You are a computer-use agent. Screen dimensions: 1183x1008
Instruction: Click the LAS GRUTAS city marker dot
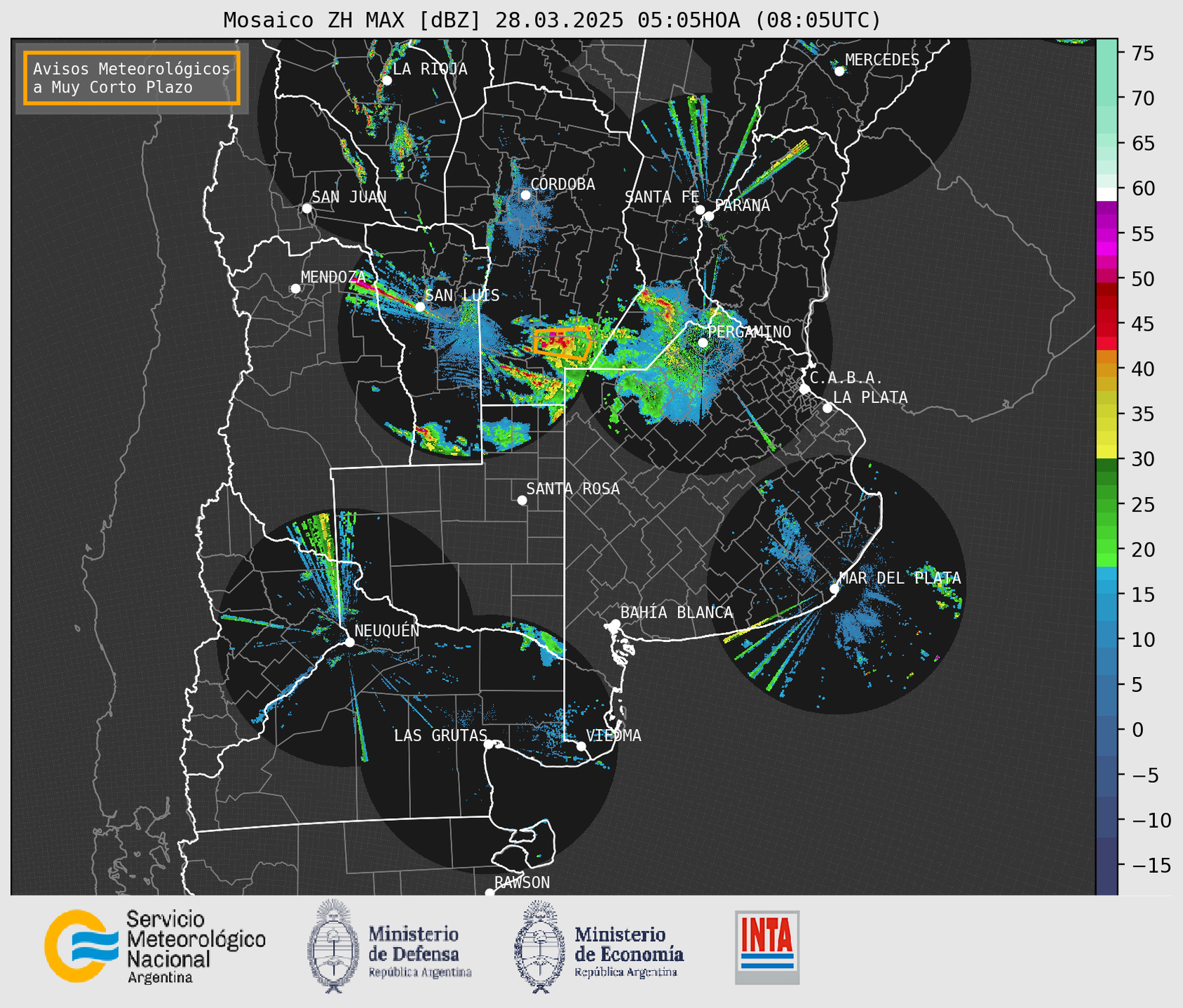(489, 744)
